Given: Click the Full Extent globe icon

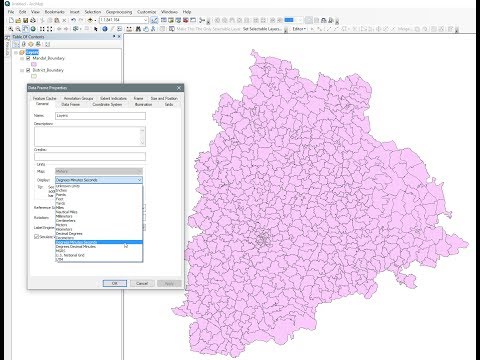Looking at the screenshot, I should click(33, 29).
